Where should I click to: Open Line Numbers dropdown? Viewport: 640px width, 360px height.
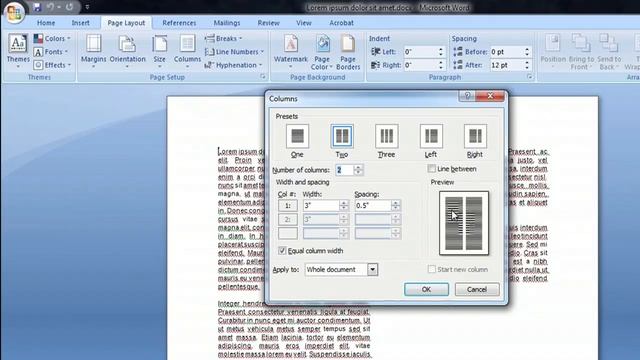(234, 52)
